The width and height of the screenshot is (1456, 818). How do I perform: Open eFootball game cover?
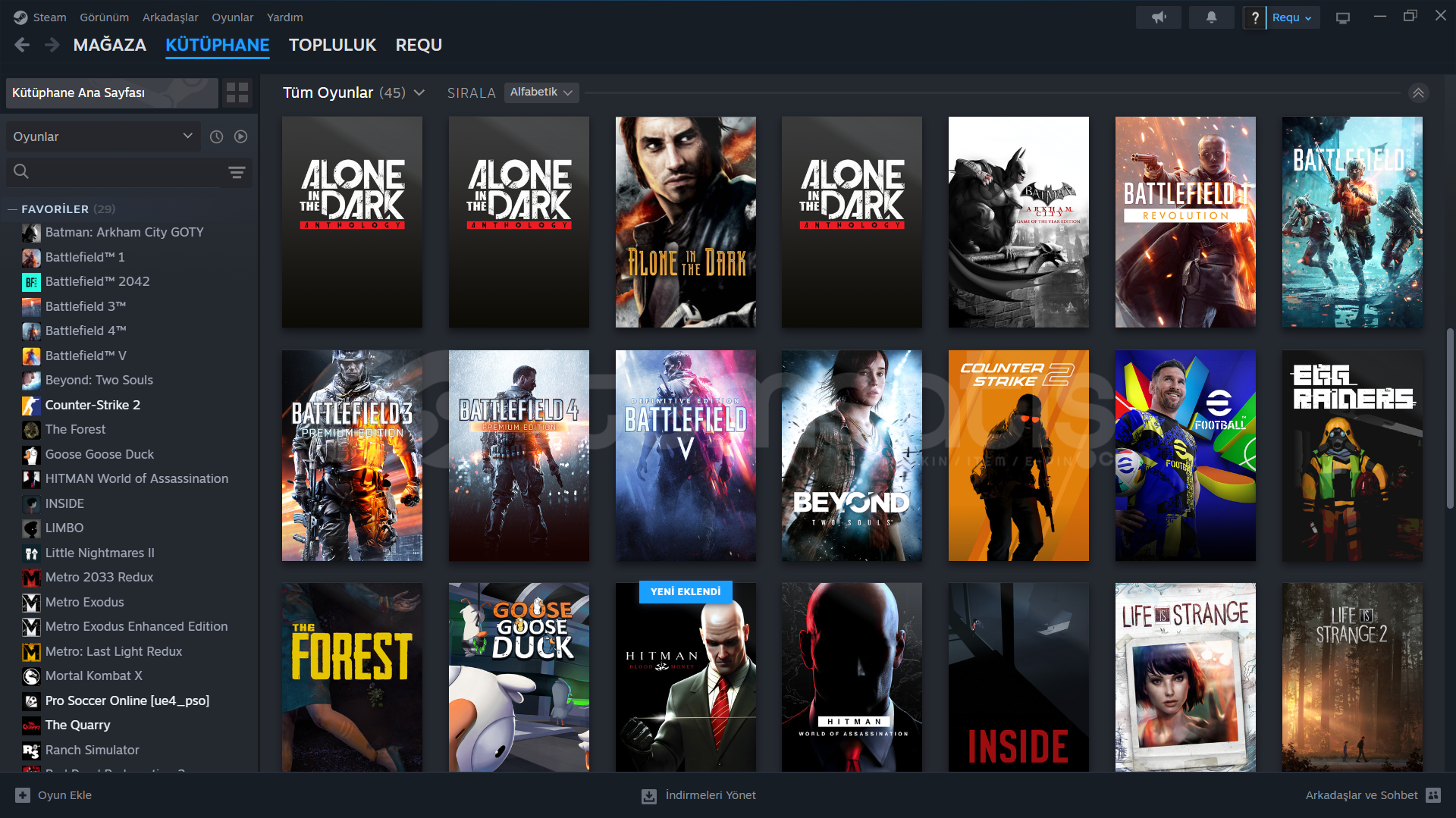pos(1185,456)
